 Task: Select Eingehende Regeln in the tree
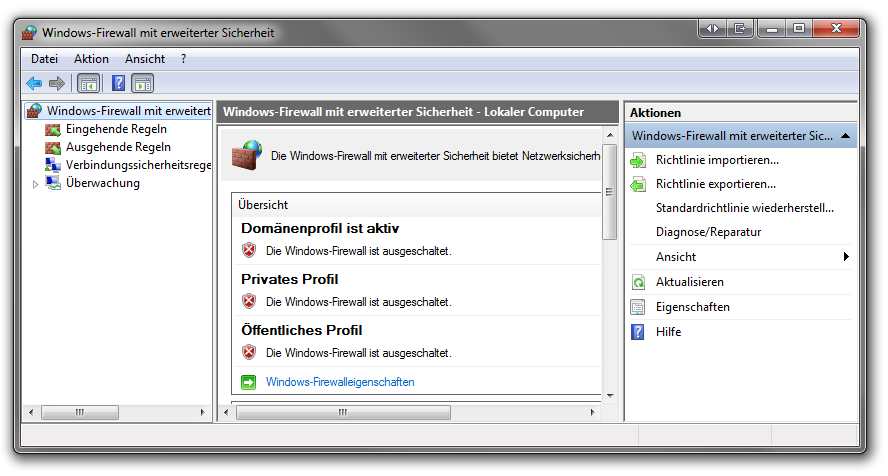(x=115, y=129)
